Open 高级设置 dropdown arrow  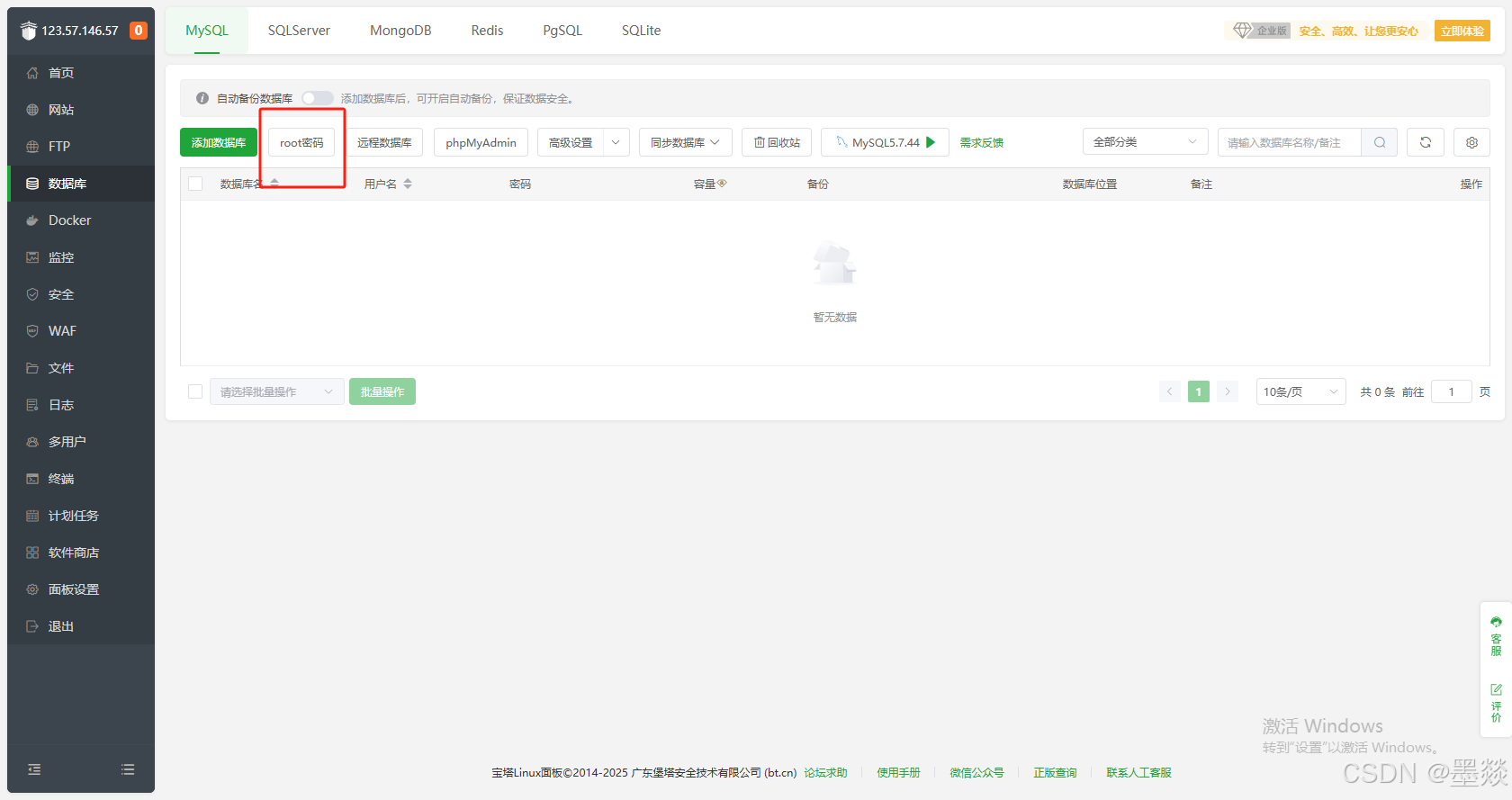(616, 142)
